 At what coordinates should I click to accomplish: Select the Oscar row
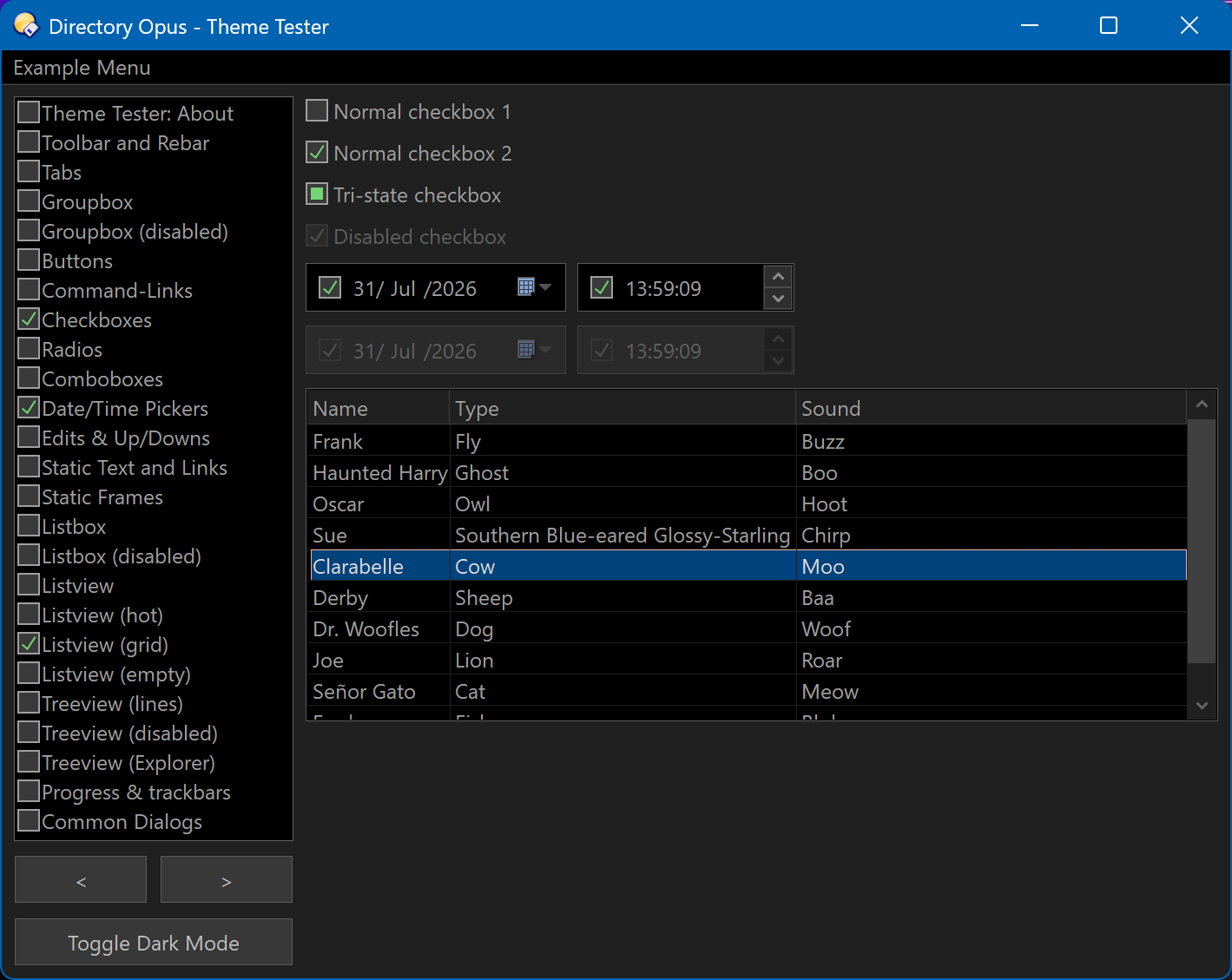pyautogui.click(x=747, y=503)
